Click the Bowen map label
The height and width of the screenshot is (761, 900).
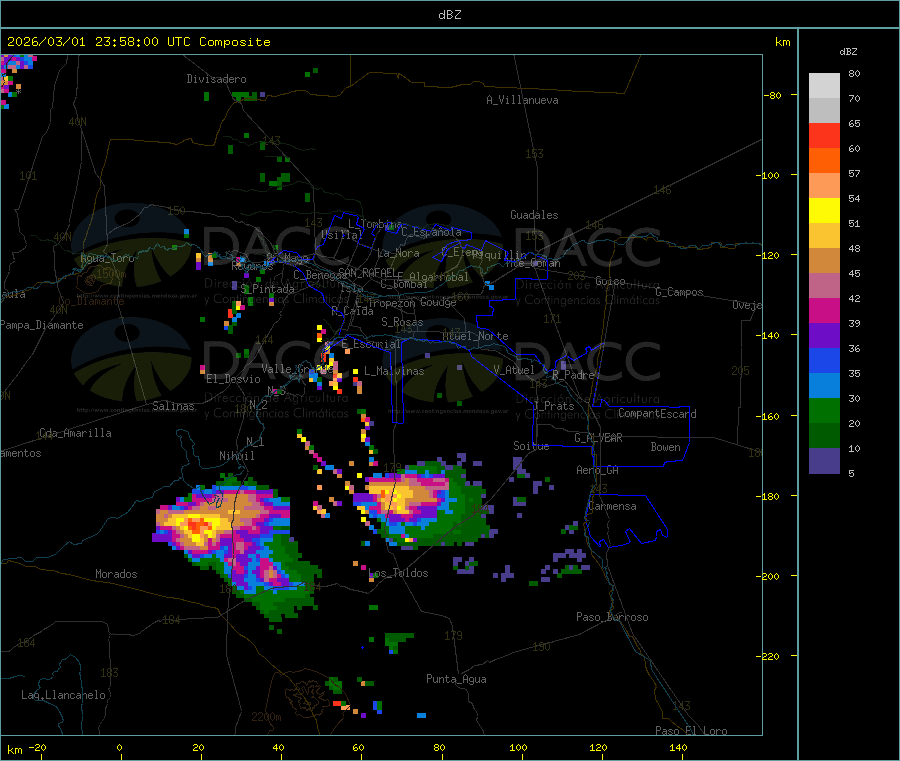(666, 447)
